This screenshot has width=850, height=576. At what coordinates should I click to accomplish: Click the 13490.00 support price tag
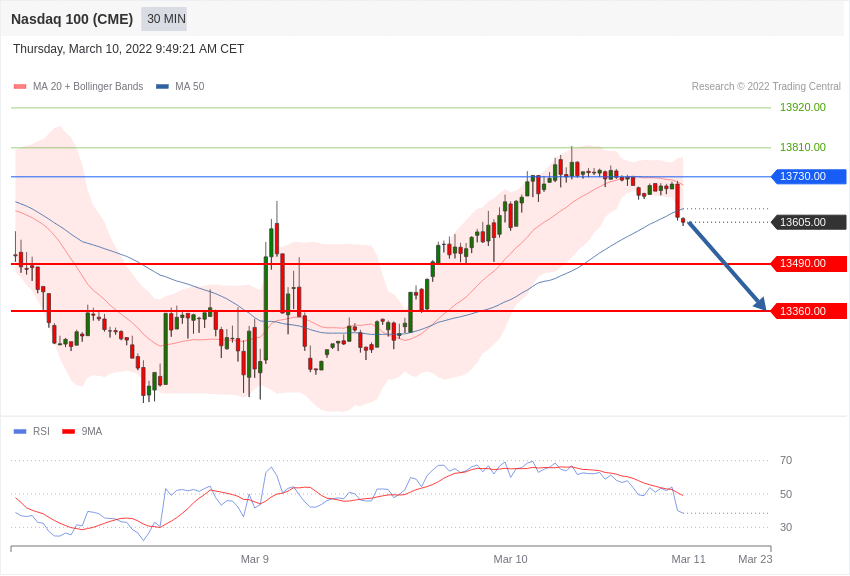pyautogui.click(x=809, y=263)
